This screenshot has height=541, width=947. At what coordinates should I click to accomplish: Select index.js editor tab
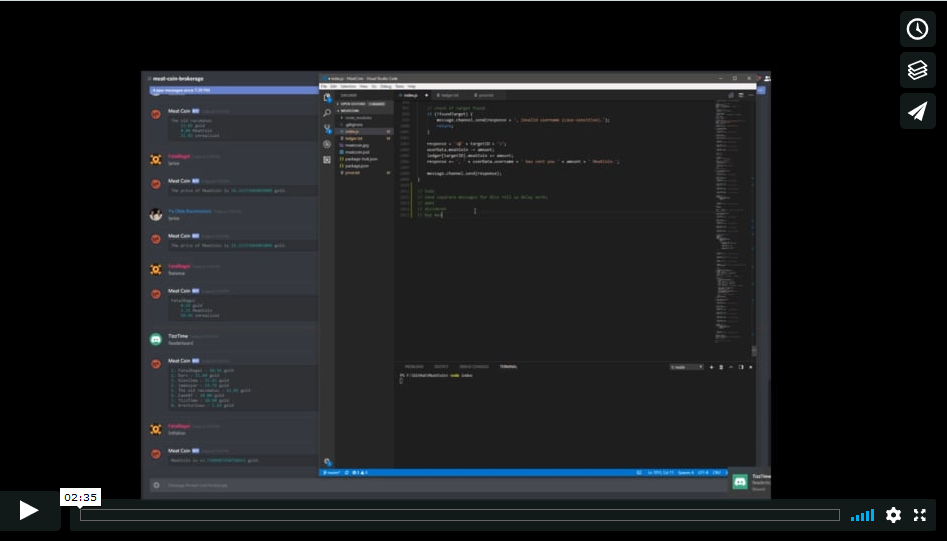point(410,94)
